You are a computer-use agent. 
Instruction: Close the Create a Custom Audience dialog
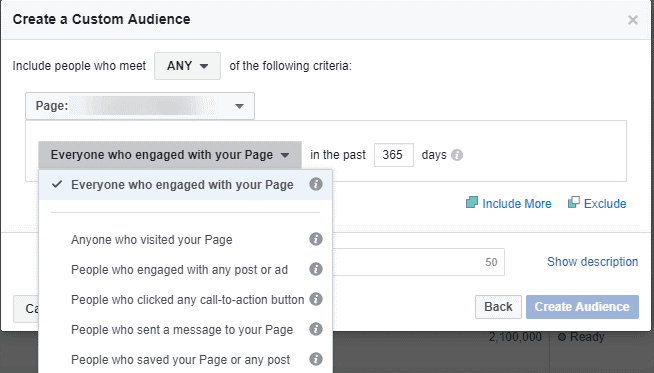click(633, 20)
